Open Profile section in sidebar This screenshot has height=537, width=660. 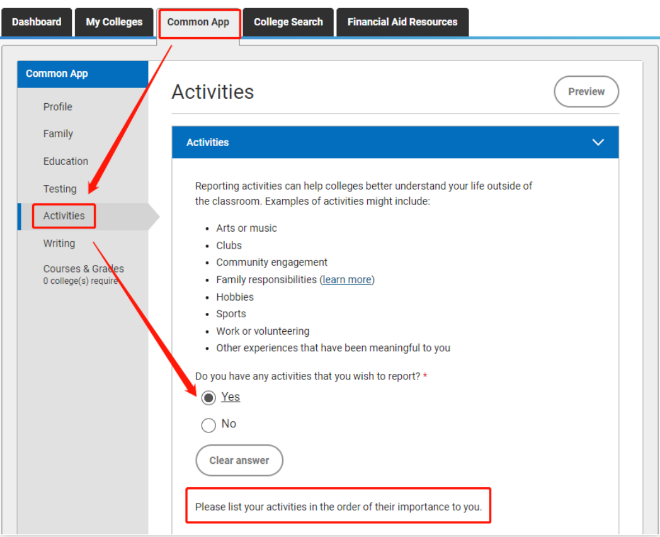58,107
